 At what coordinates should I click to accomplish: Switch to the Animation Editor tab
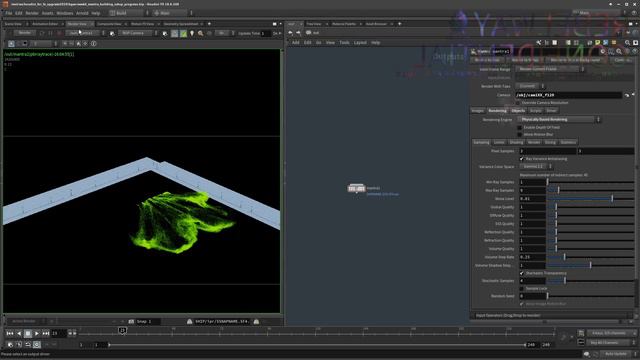pyautogui.click(x=45, y=24)
